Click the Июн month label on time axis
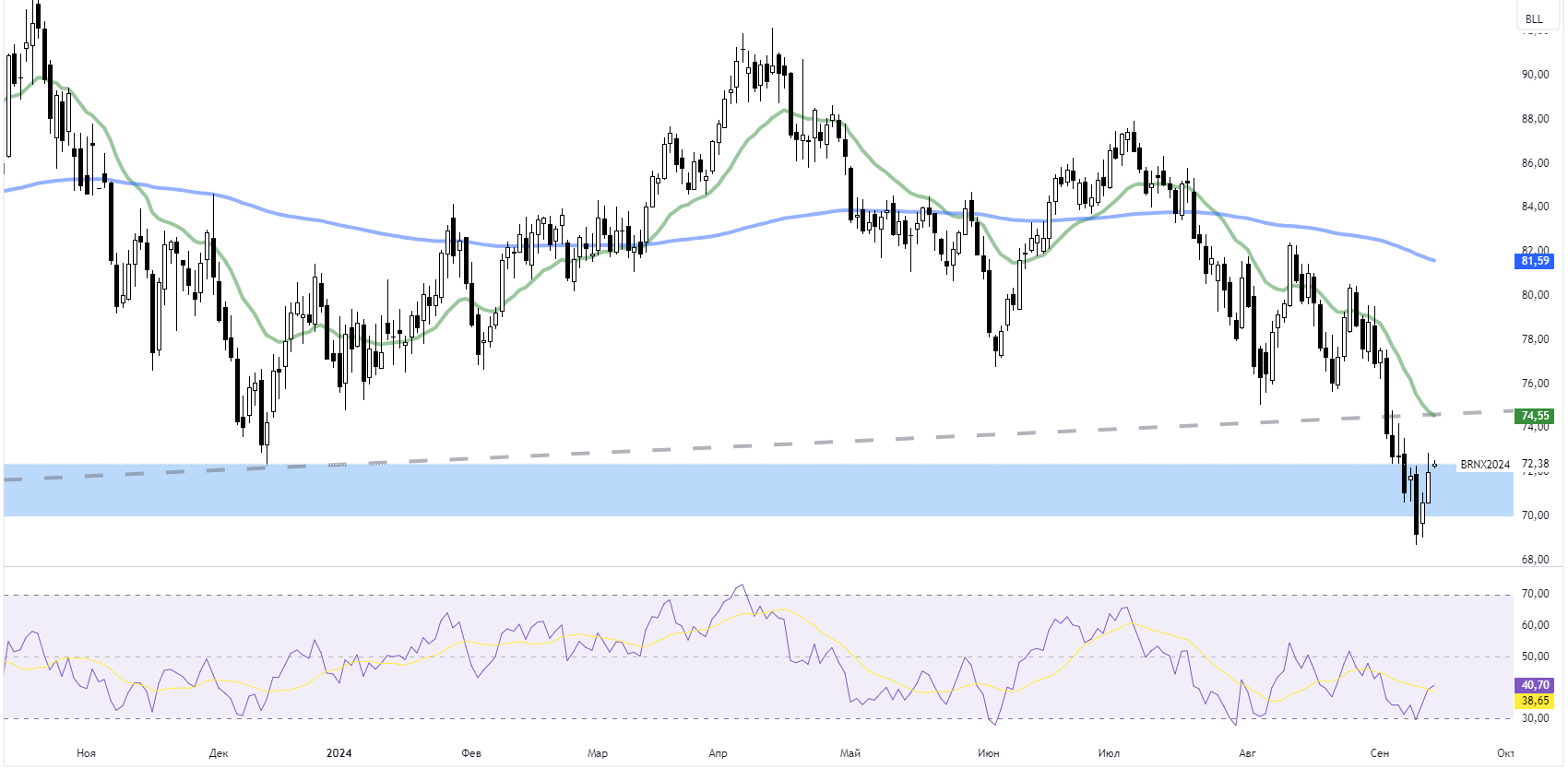This screenshot has height=769, width=1568. [989, 753]
